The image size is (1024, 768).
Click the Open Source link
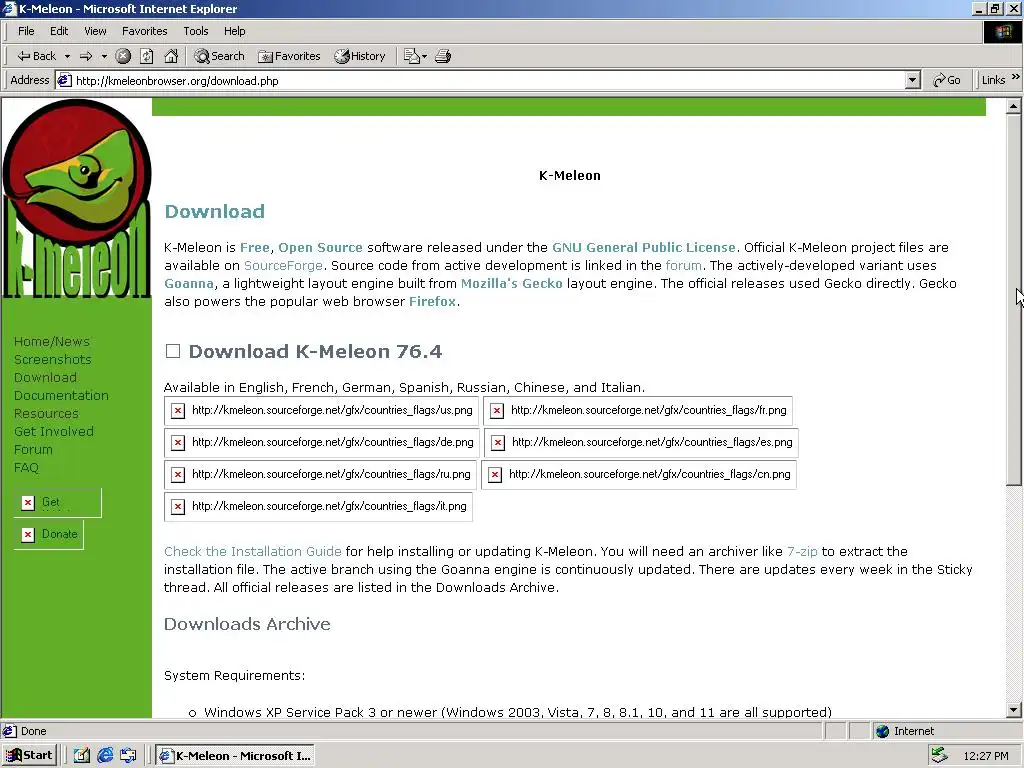tap(320, 248)
